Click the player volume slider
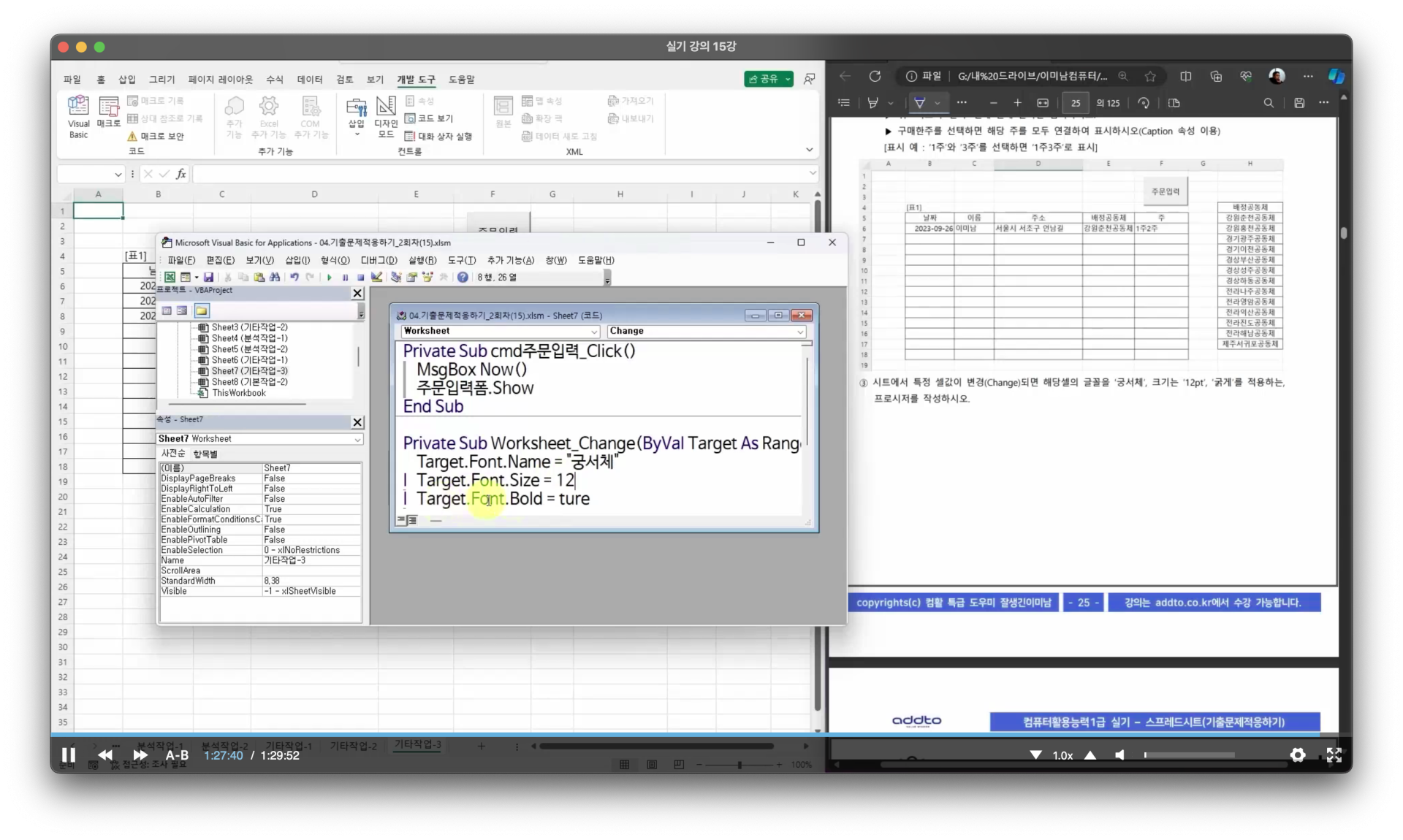The image size is (1403, 840). point(1189,755)
